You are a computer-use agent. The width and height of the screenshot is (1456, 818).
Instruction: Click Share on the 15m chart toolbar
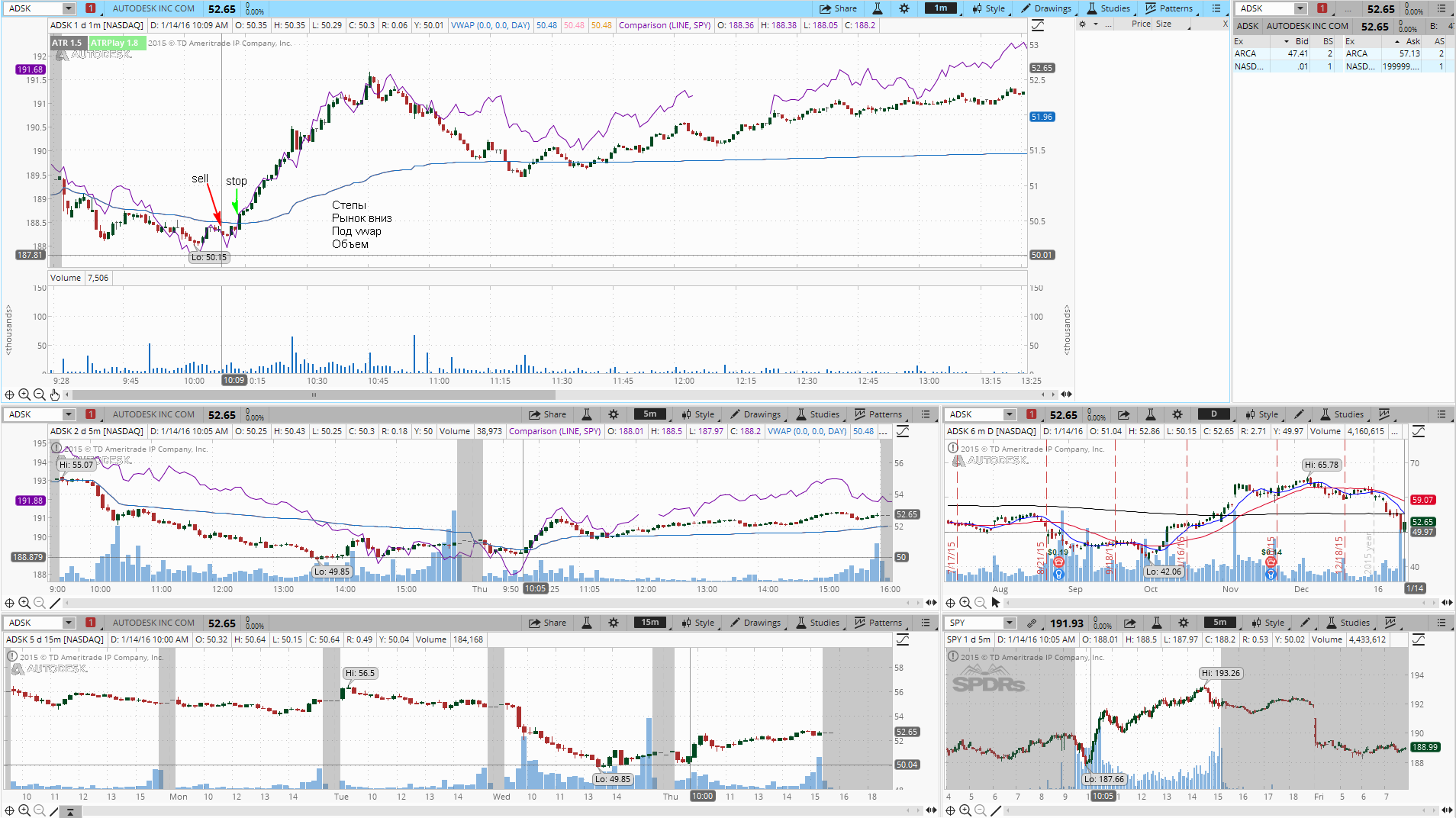[547, 623]
